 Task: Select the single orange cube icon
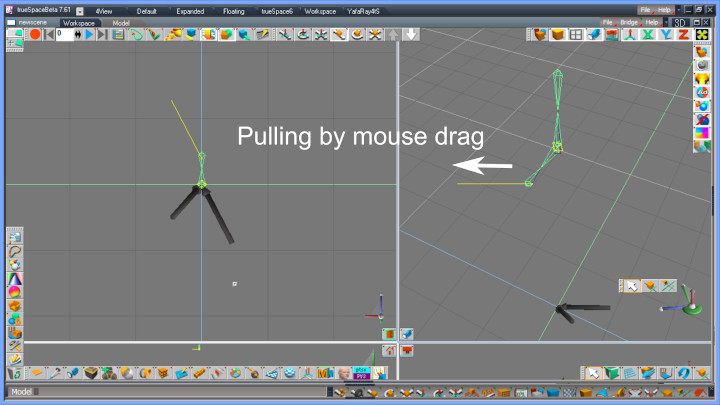pos(557,35)
